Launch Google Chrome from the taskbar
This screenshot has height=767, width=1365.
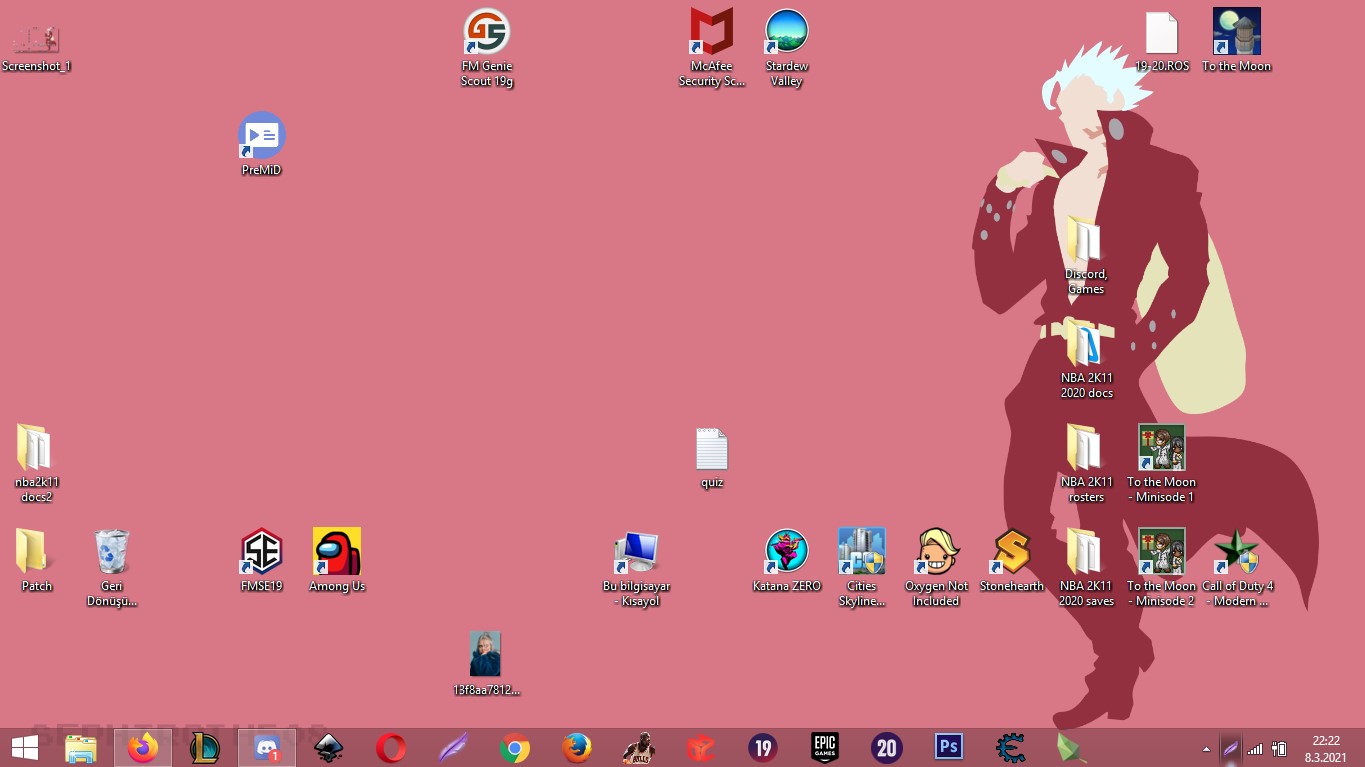pyautogui.click(x=515, y=747)
